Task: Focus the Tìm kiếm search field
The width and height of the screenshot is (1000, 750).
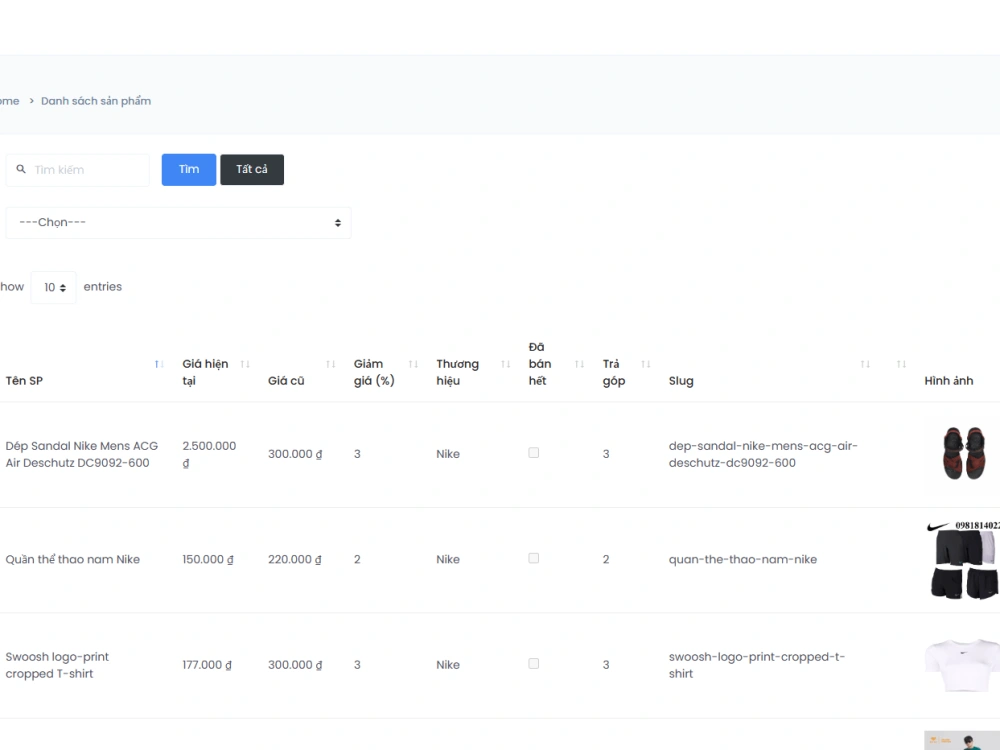Action: coord(78,170)
